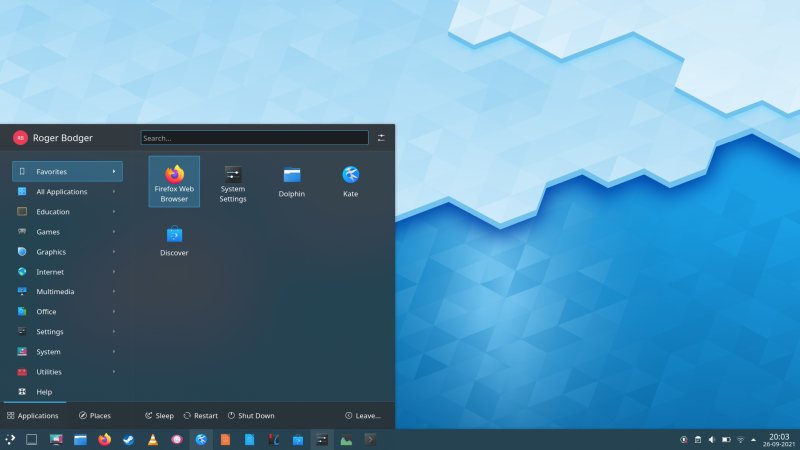Open the battery indicator in system tray
Image resolution: width=800 pixels, height=450 pixels.
pos(727,440)
